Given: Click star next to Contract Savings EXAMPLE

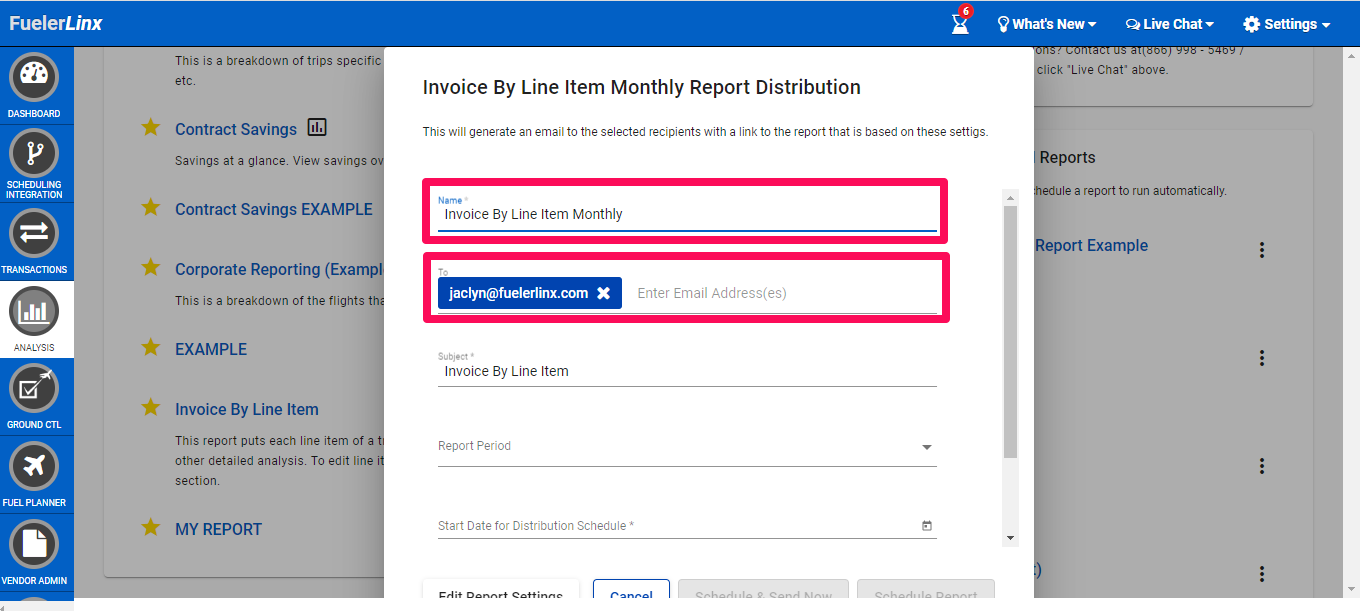Looking at the screenshot, I should tap(151, 208).
